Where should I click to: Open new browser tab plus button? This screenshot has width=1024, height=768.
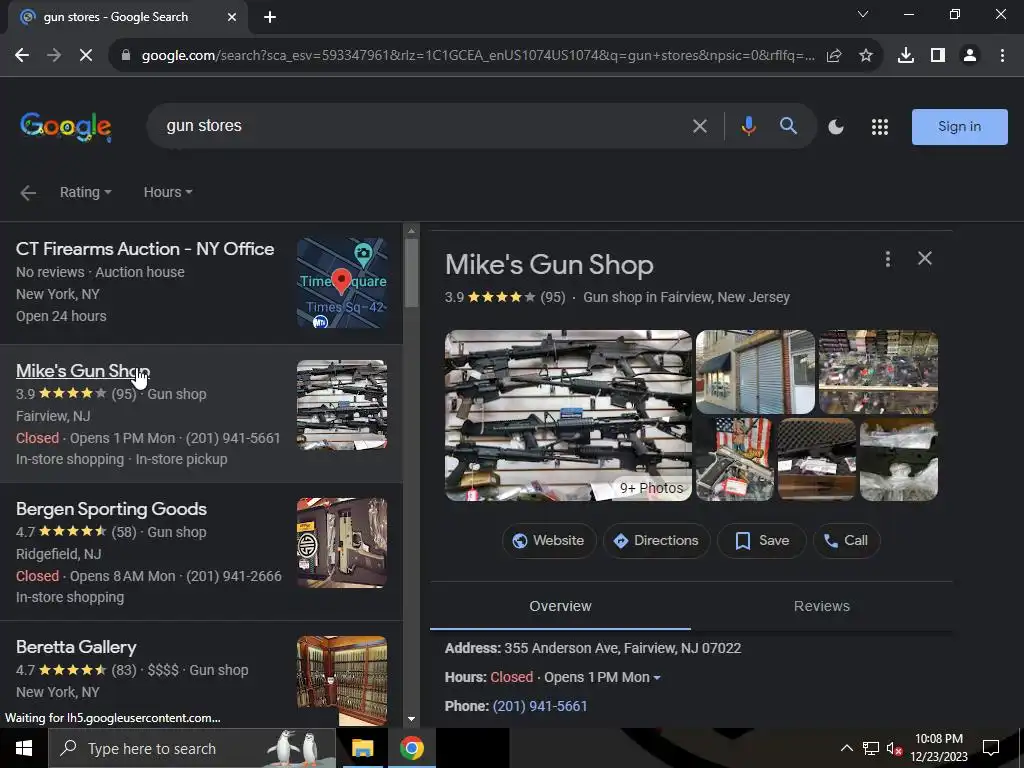pyautogui.click(x=270, y=17)
